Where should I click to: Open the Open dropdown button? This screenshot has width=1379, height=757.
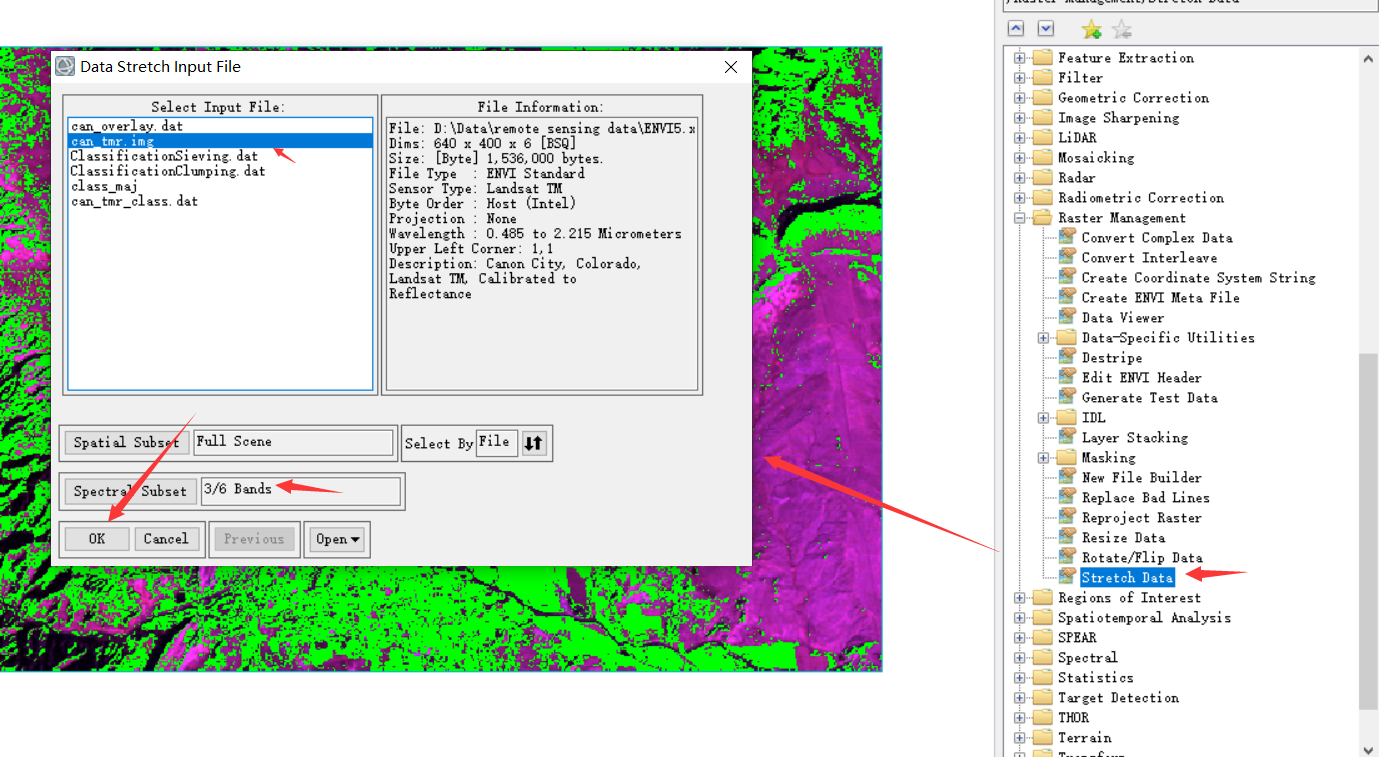338,539
